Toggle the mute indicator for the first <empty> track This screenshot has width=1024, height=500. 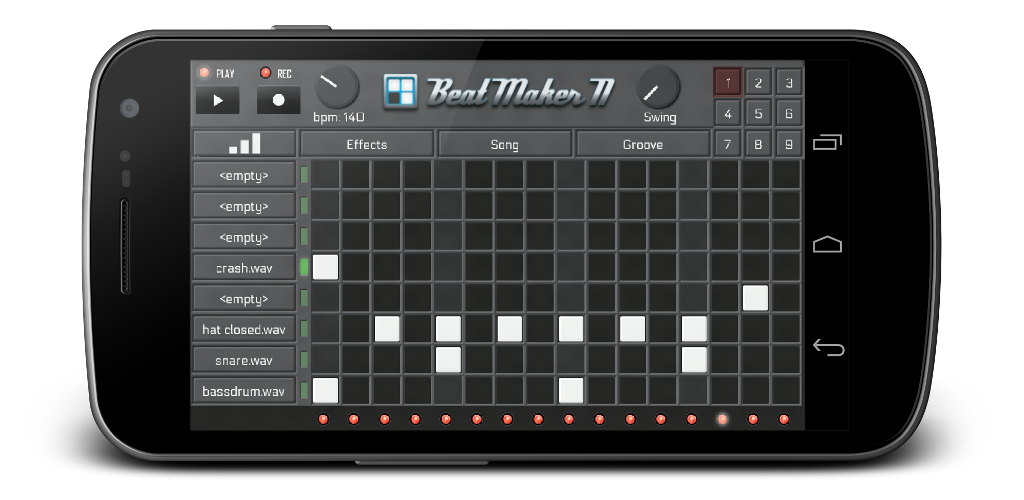tap(304, 176)
